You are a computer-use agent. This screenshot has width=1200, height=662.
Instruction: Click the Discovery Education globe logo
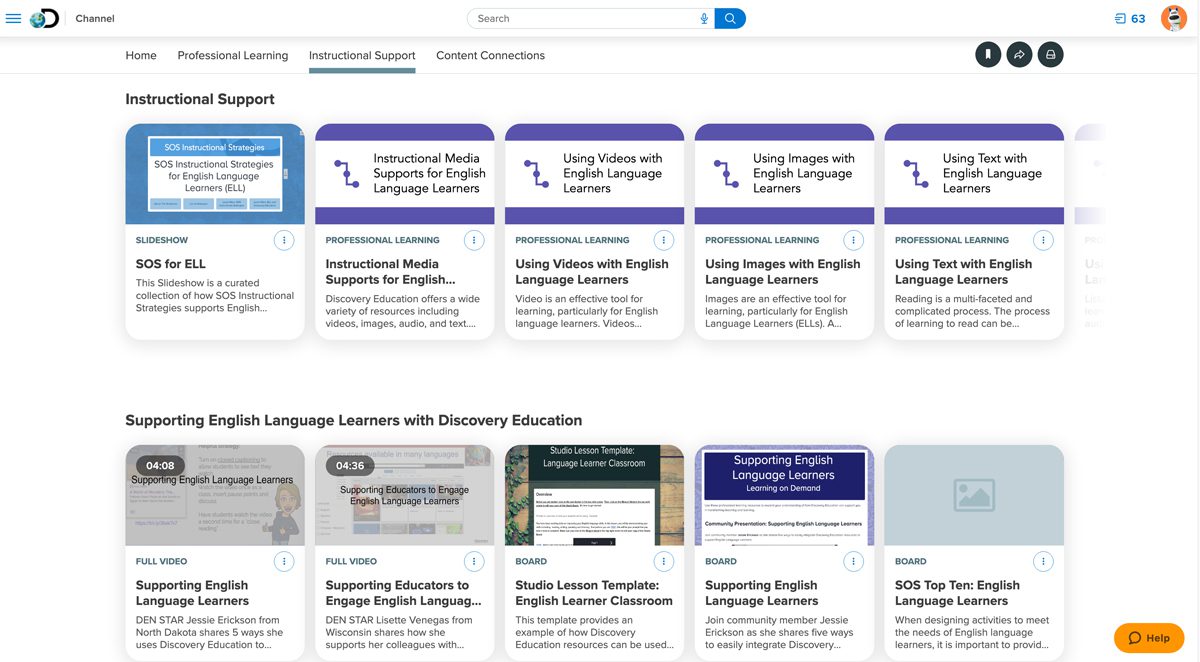click(x=45, y=18)
